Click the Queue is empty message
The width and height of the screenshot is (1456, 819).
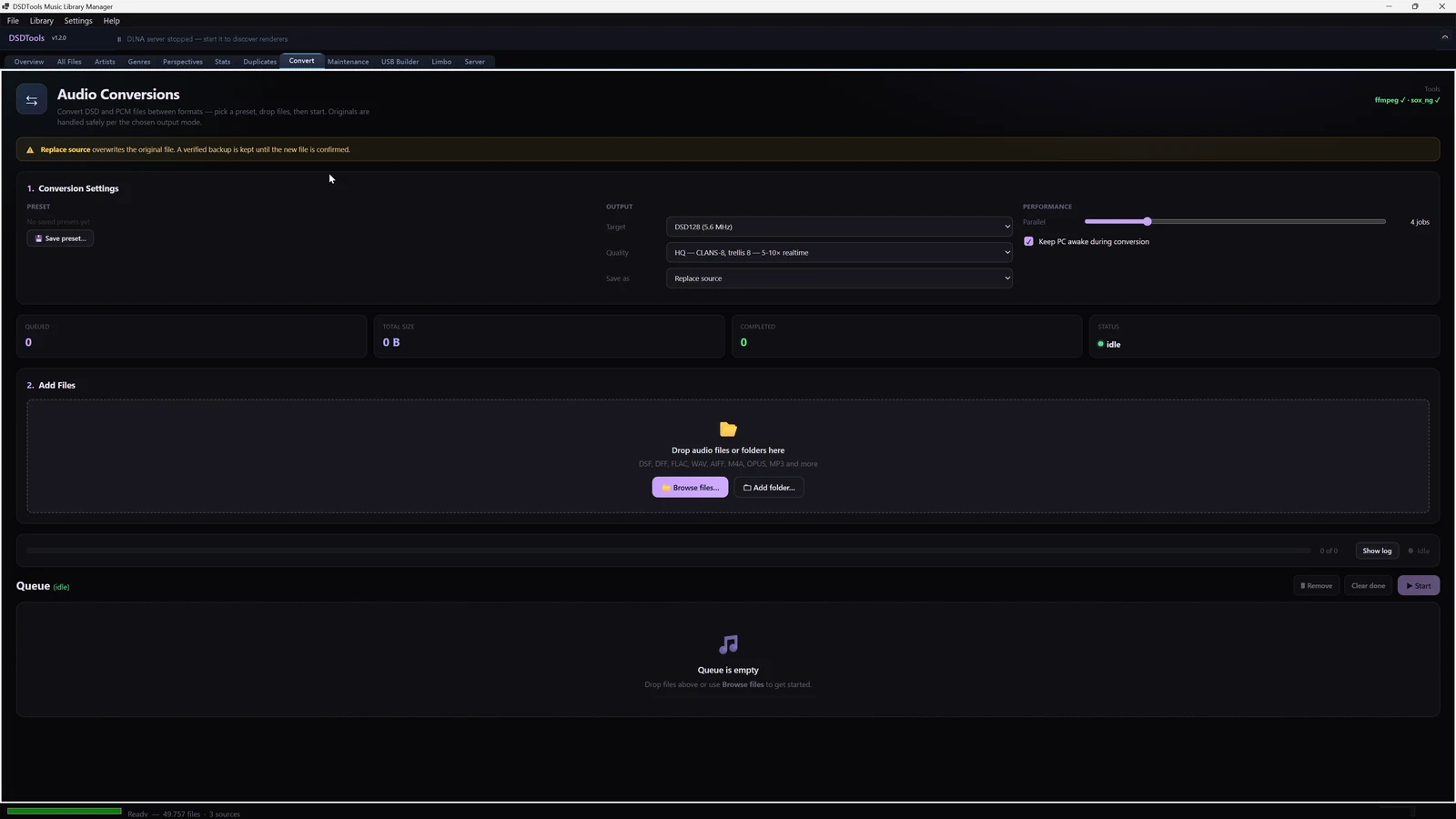point(728,670)
